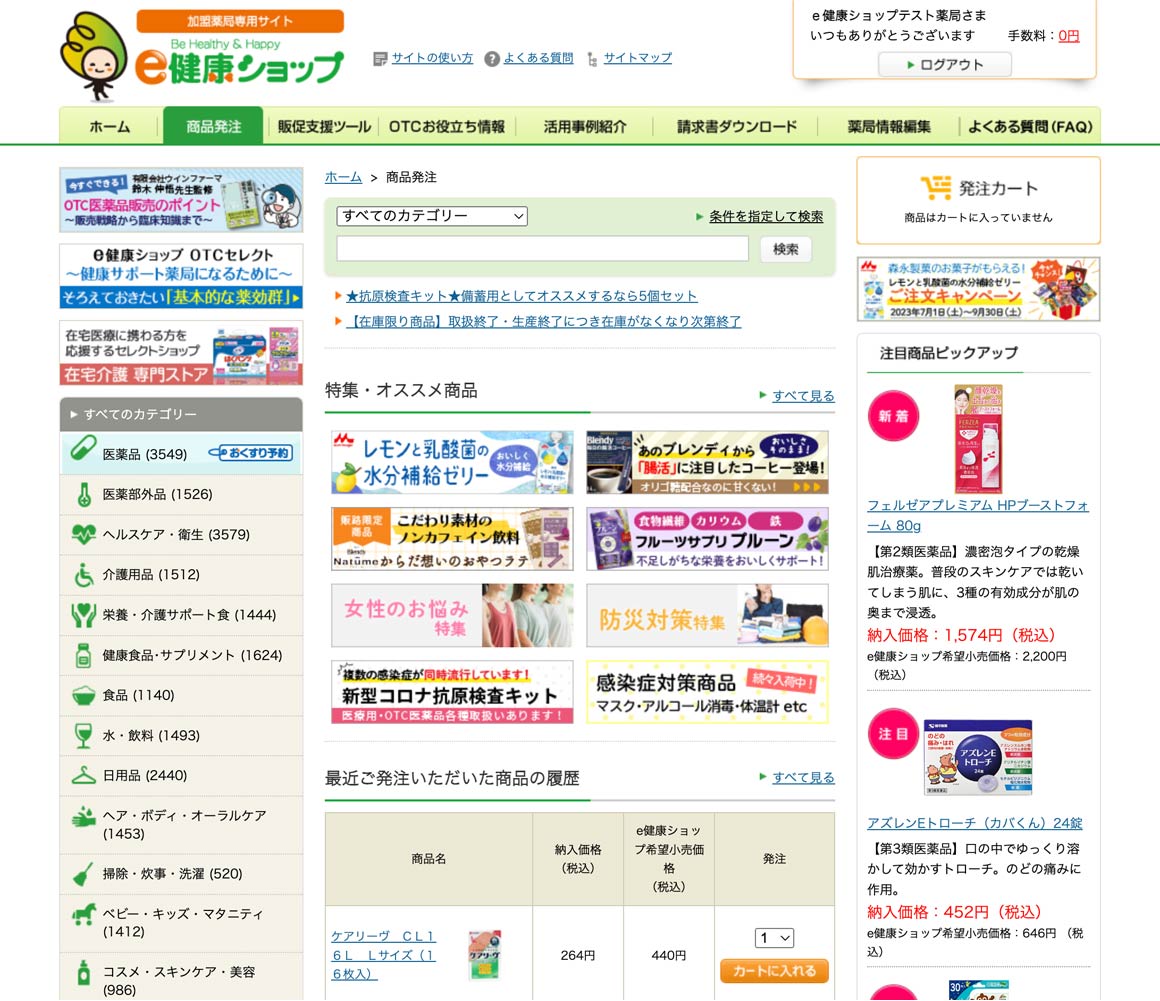This screenshot has width=1160, height=1001.
Task: Click the ケアリーヴ product thumbnail in history table
Action: pos(485,955)
